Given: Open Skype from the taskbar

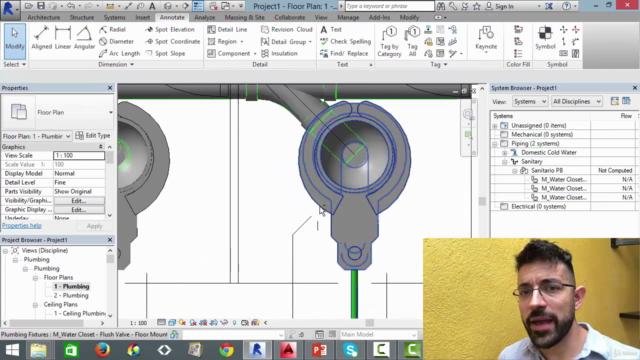Looking at the screenshot, I should (x=350, y=350).
